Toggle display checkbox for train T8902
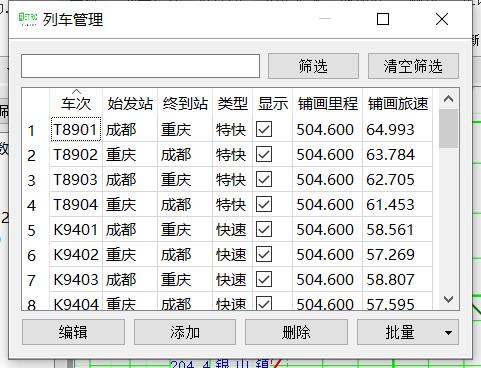481x368 pixels. click(x=264, y=154)
